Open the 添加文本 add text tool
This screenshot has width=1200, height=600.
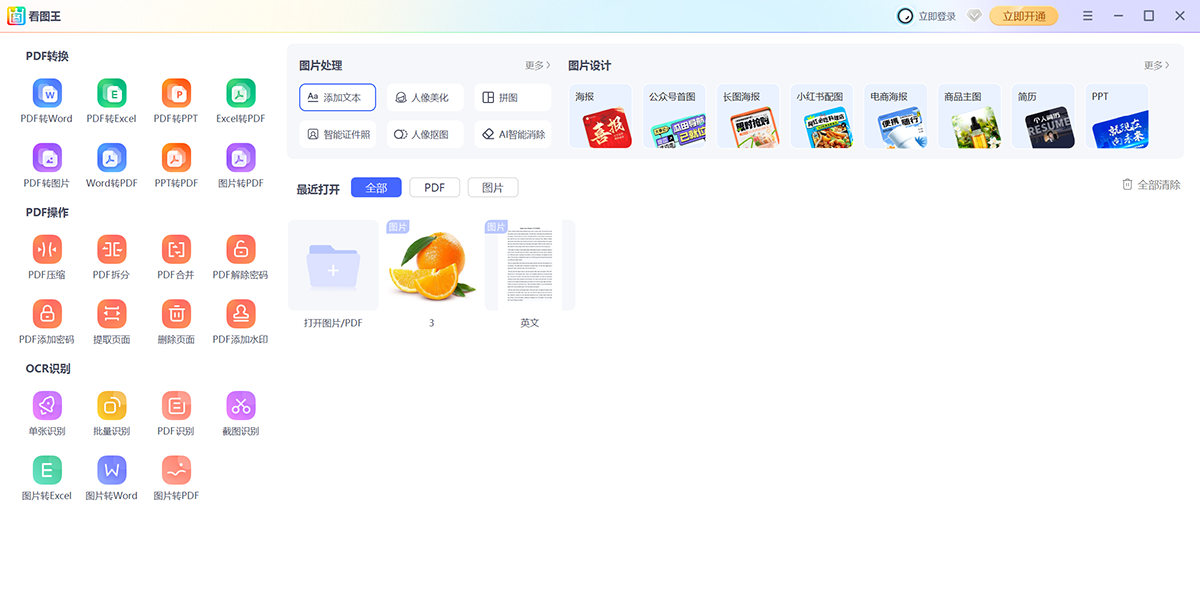point(337,97)
